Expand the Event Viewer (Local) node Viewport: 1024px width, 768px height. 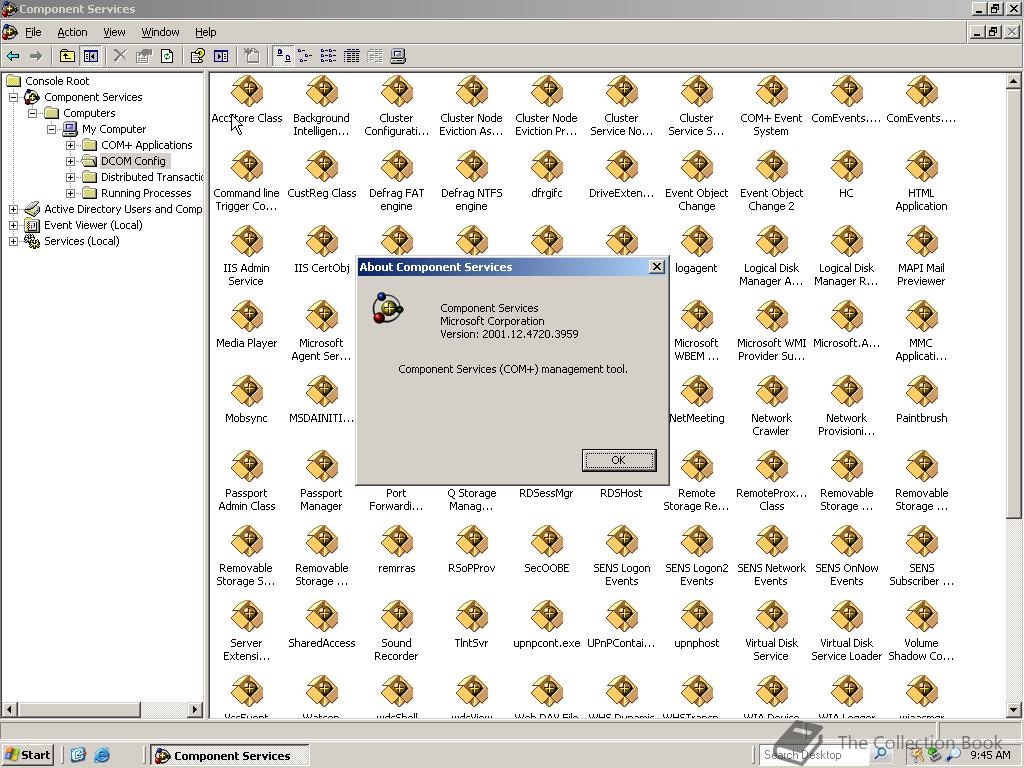(13, 225)
